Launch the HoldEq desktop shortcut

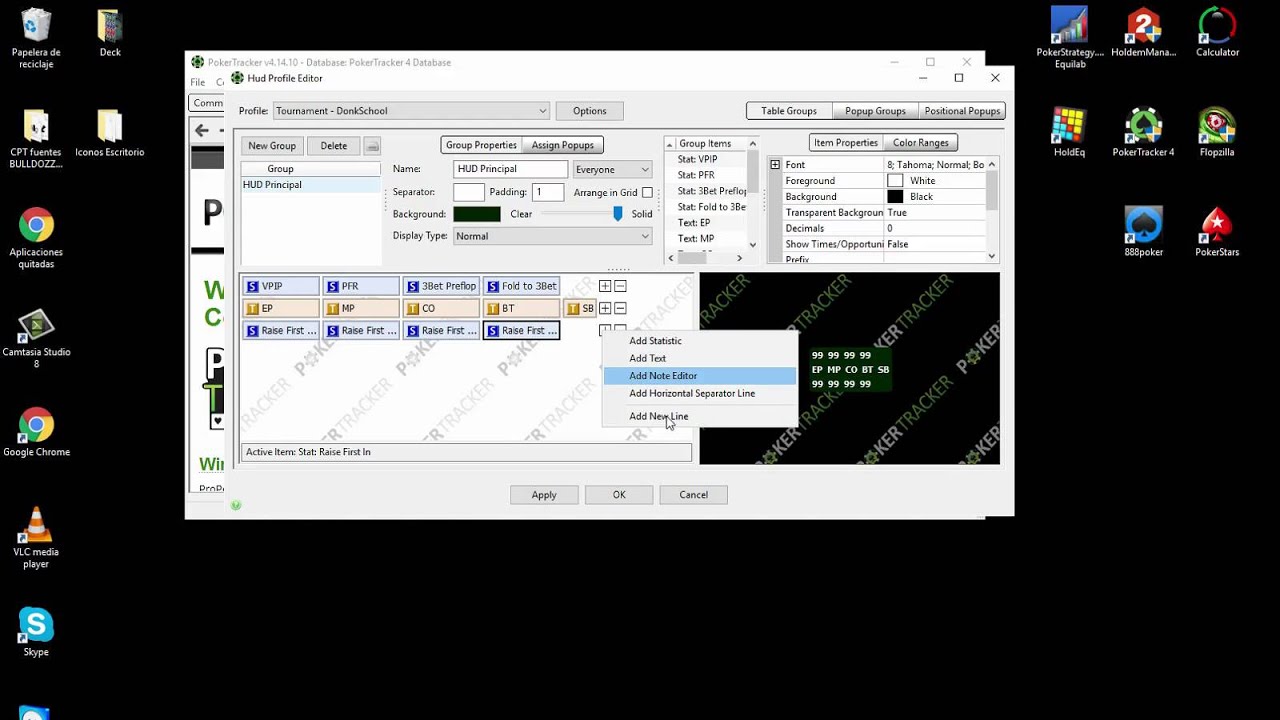pos(1069,133)
